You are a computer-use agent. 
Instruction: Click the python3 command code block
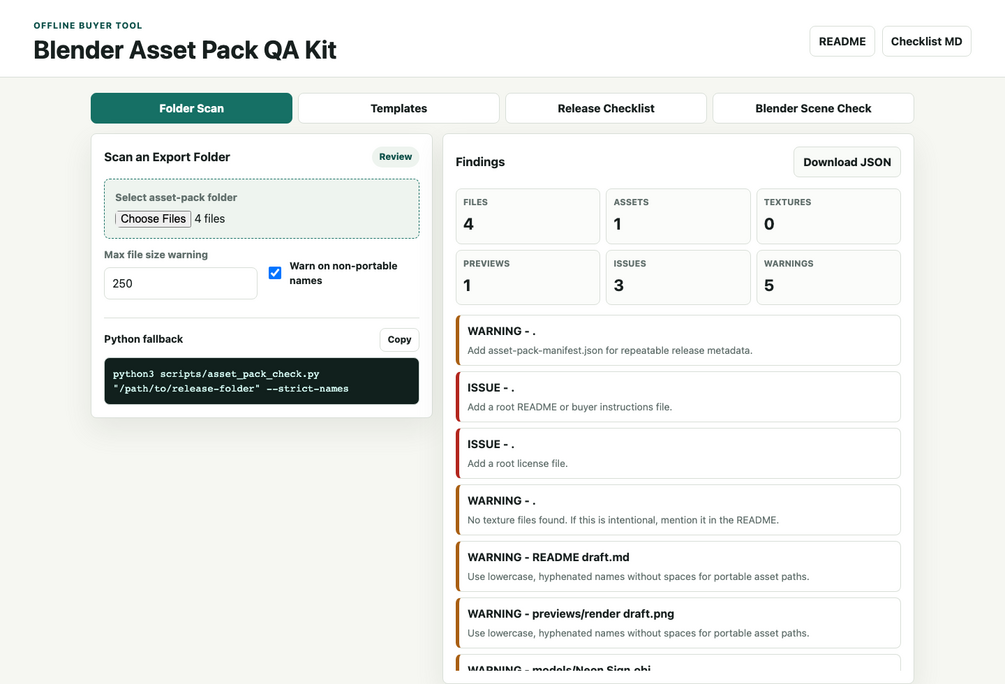(x=262, y=381)
